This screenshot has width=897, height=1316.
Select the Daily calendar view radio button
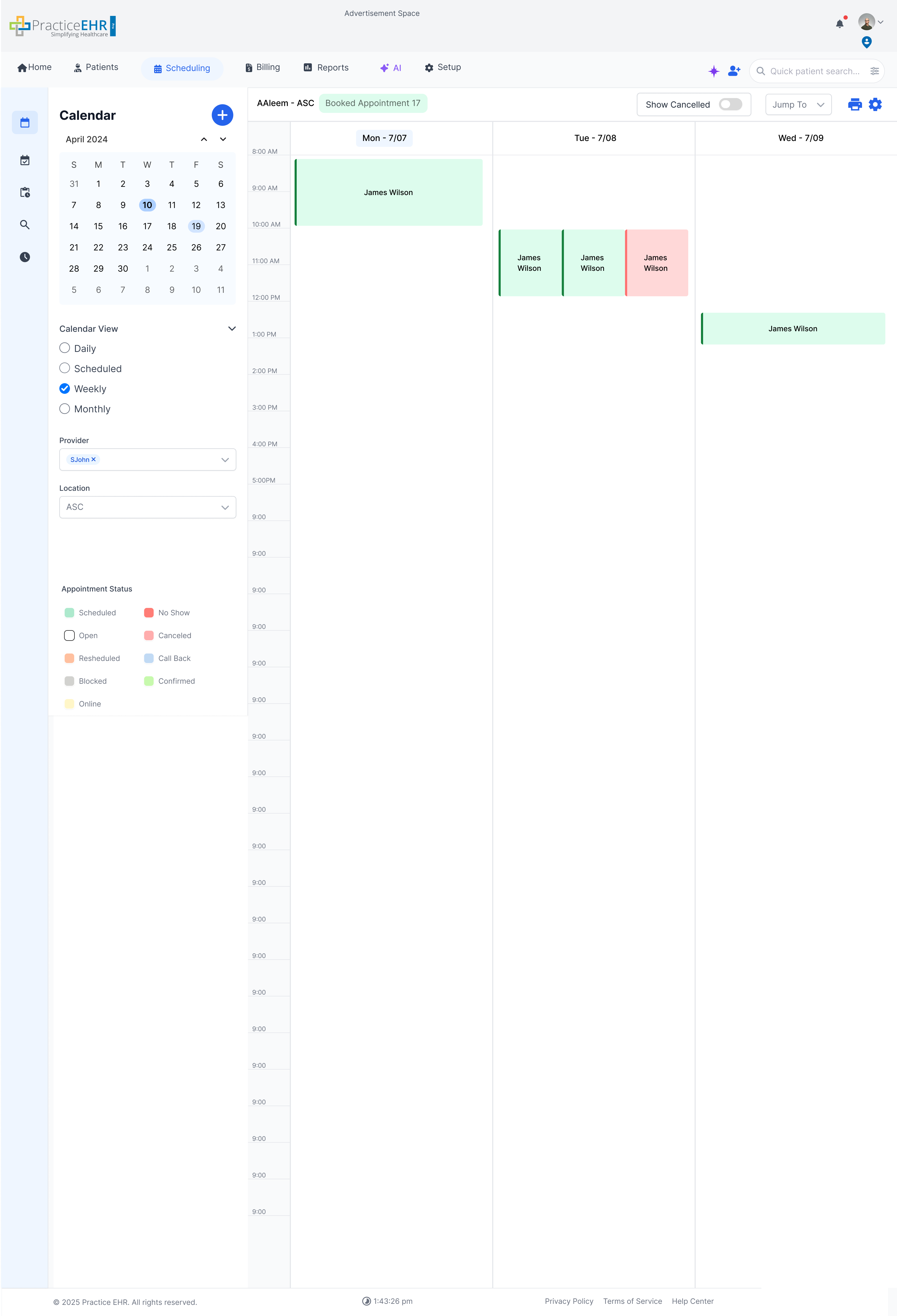[x=65, y=348]
